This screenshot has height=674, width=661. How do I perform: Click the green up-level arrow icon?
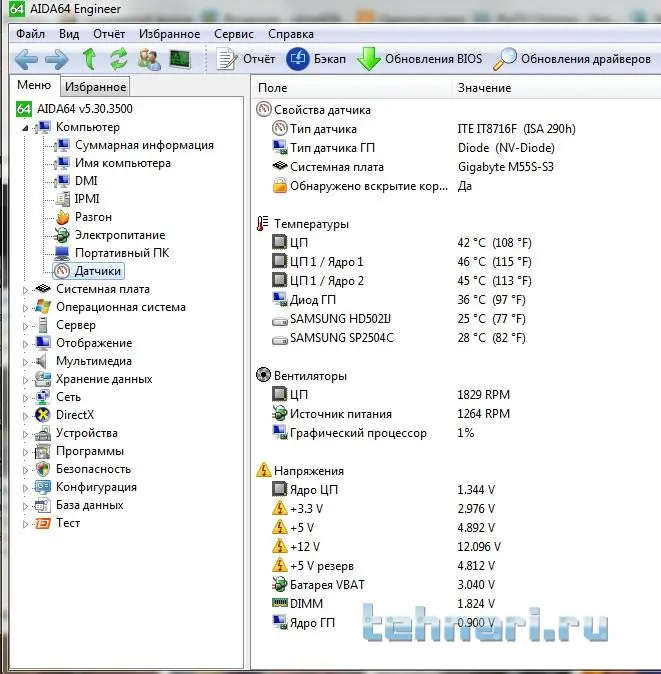coord(89,59)
